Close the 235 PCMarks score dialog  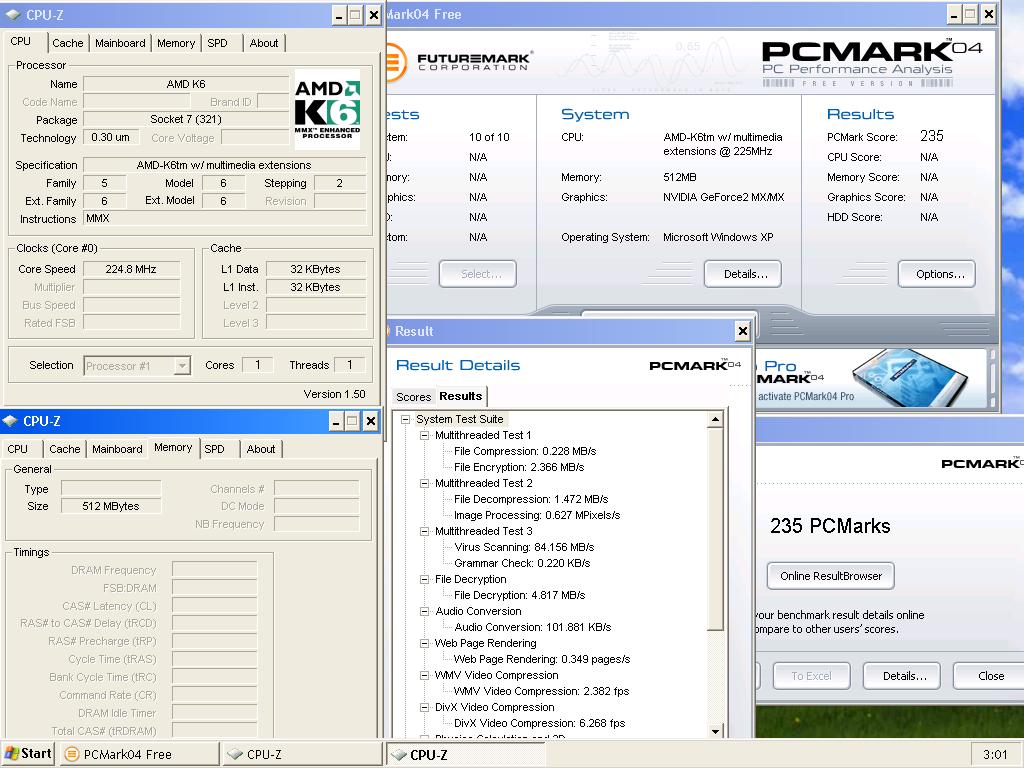[990, 676]
